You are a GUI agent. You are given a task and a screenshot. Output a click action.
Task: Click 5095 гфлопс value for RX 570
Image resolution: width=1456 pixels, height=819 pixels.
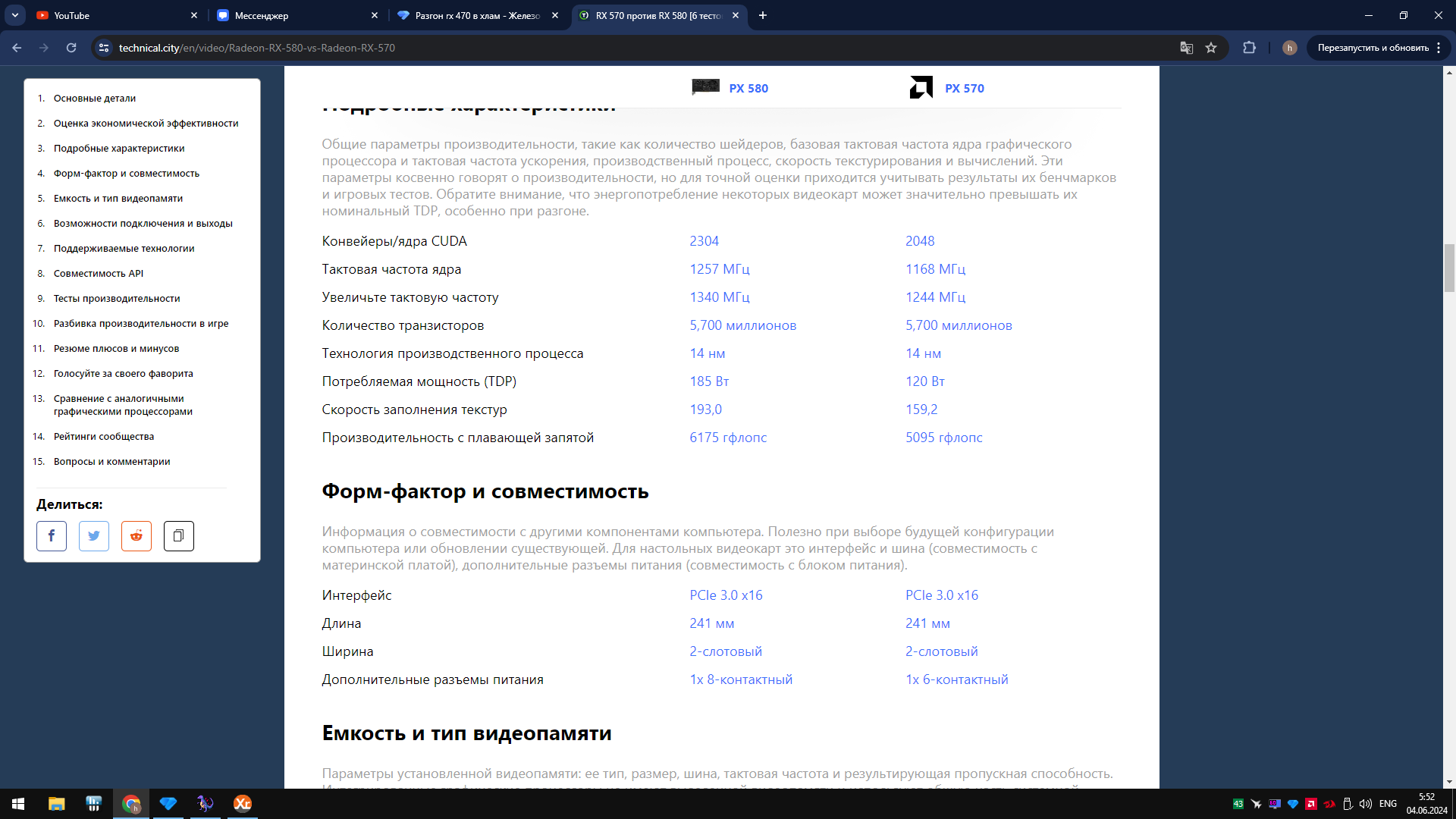point(943,438)
